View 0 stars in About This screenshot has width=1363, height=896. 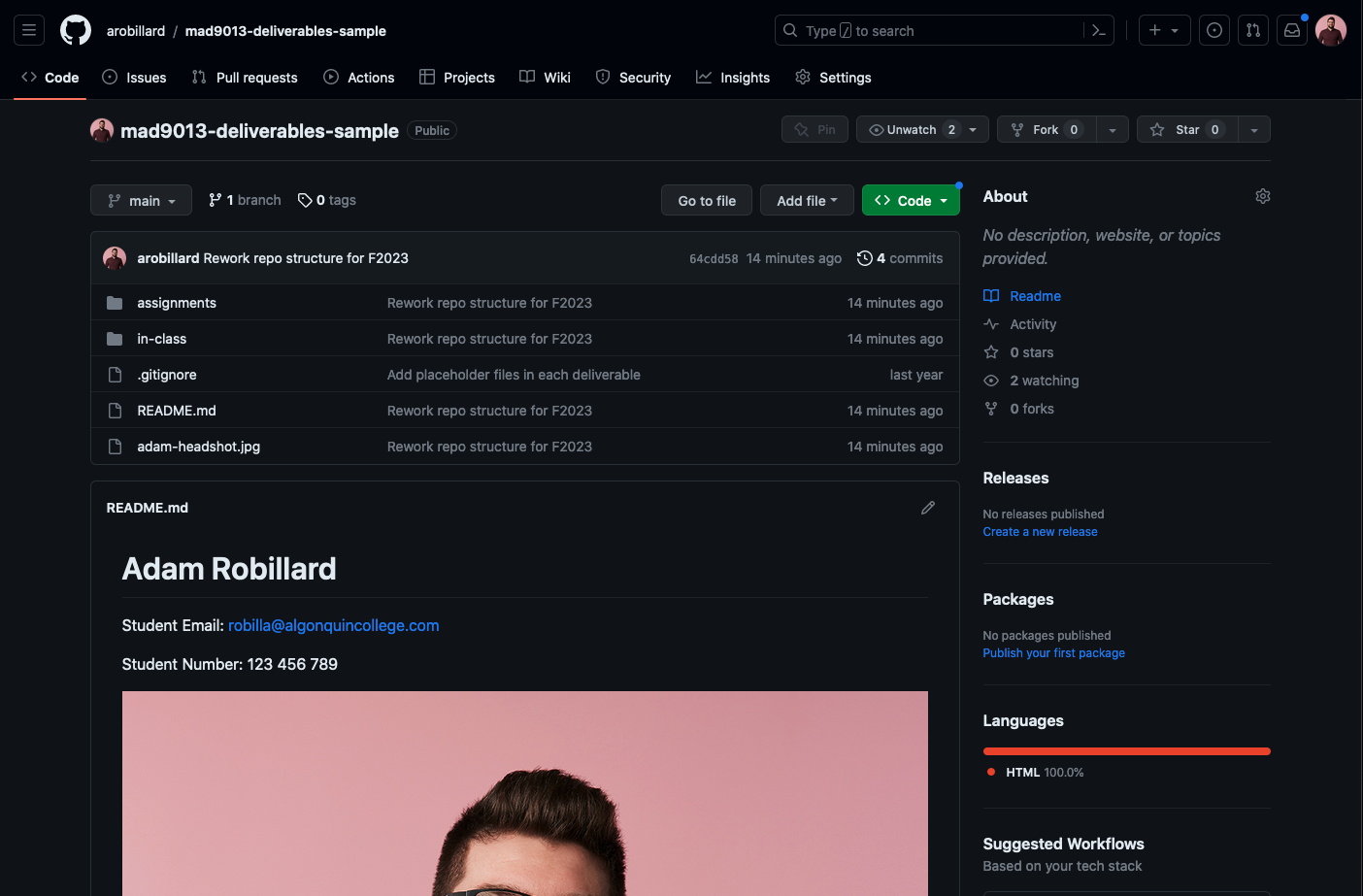tap(1031, 352)
